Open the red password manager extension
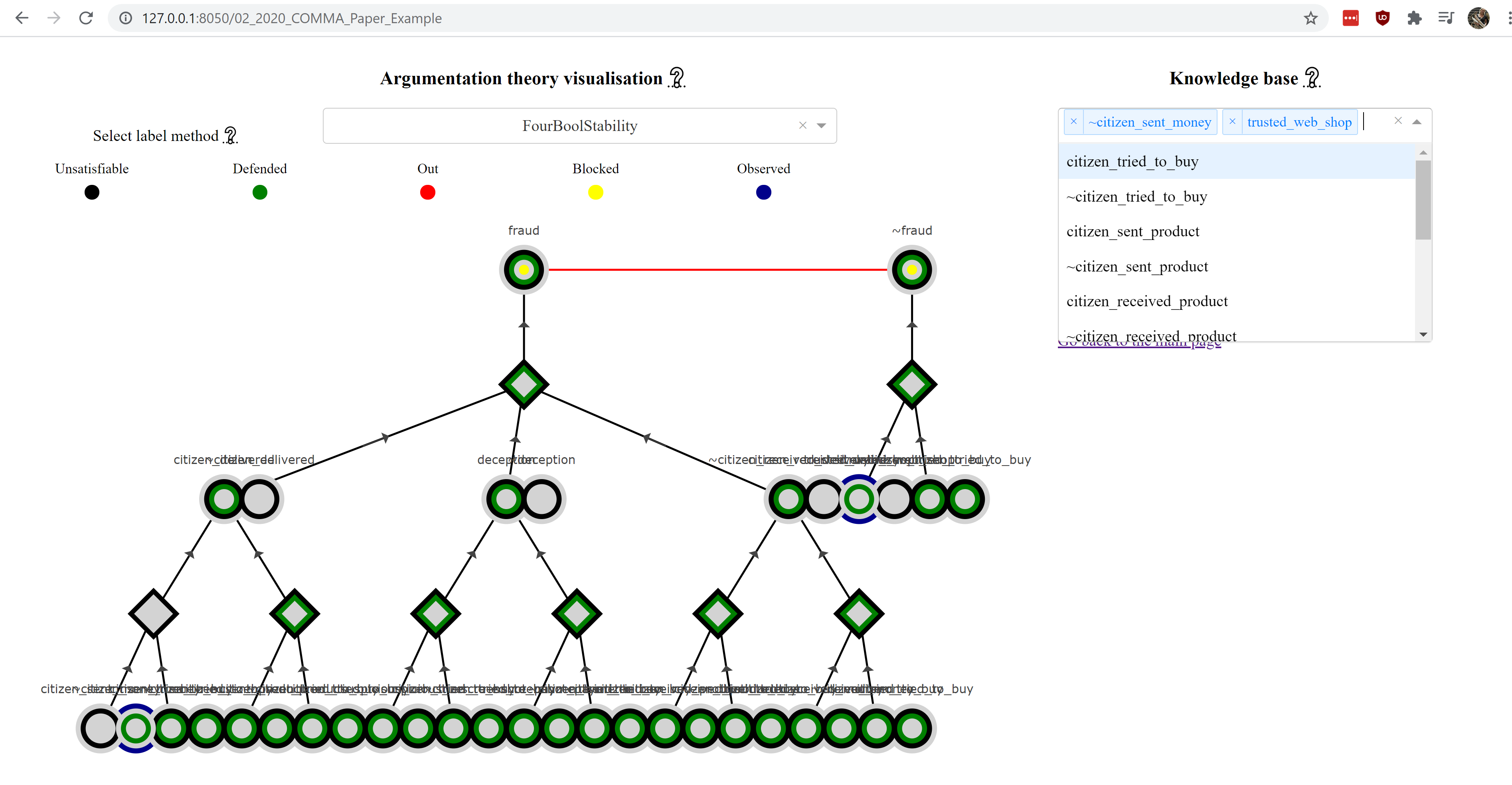 pyautogui.click(x=1350, y=18)
